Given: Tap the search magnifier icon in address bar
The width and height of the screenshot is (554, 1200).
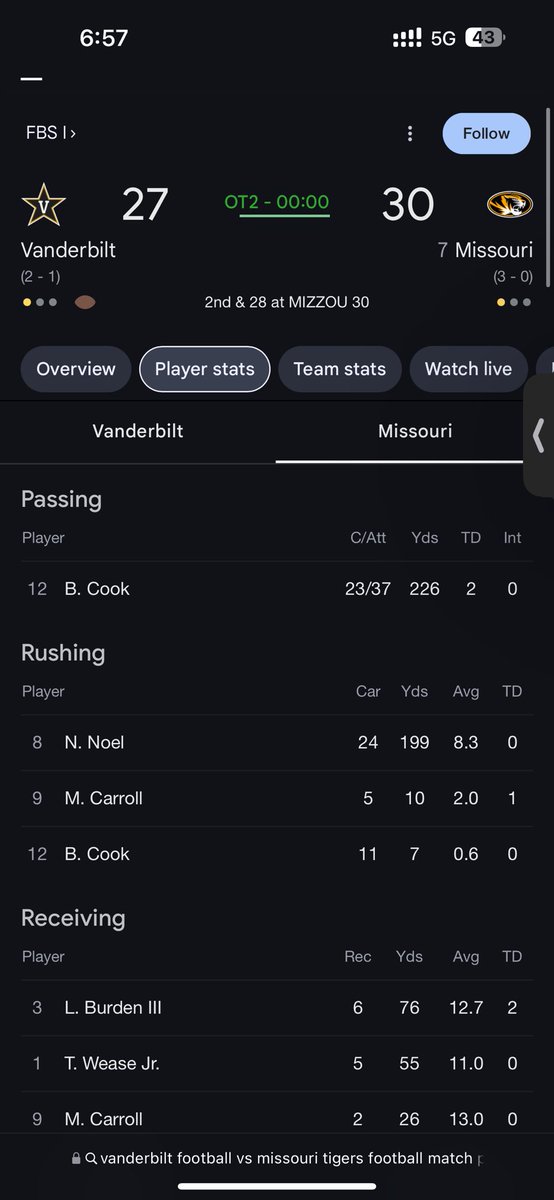Looking at the screenshot, I should [x=91, y=1158].
